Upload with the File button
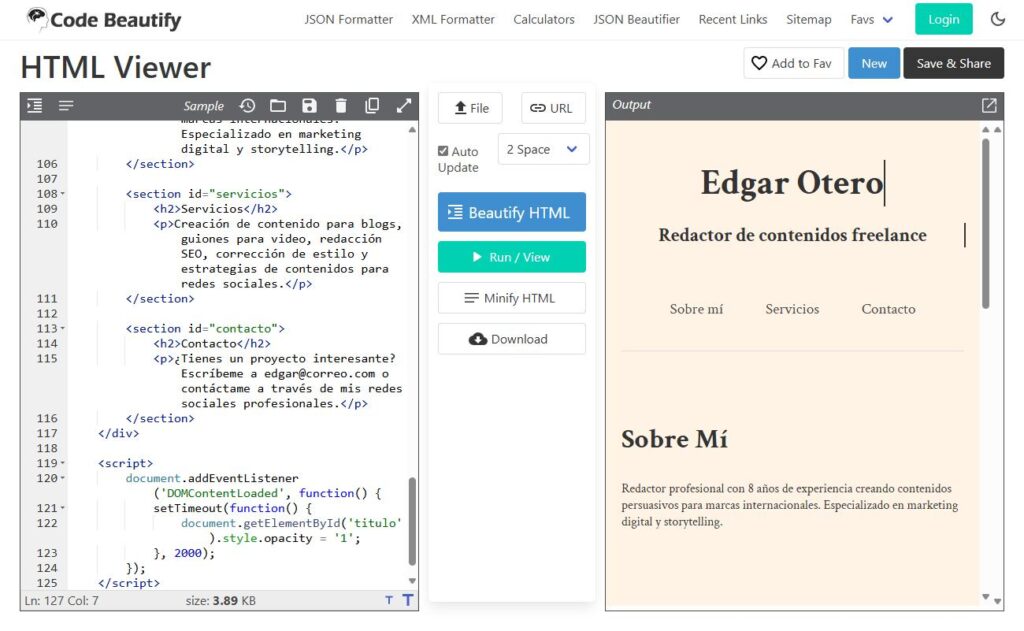Image resolution: width=1024 pixels, height=631 pixels. pyautogui.click(x=470, y=108)
